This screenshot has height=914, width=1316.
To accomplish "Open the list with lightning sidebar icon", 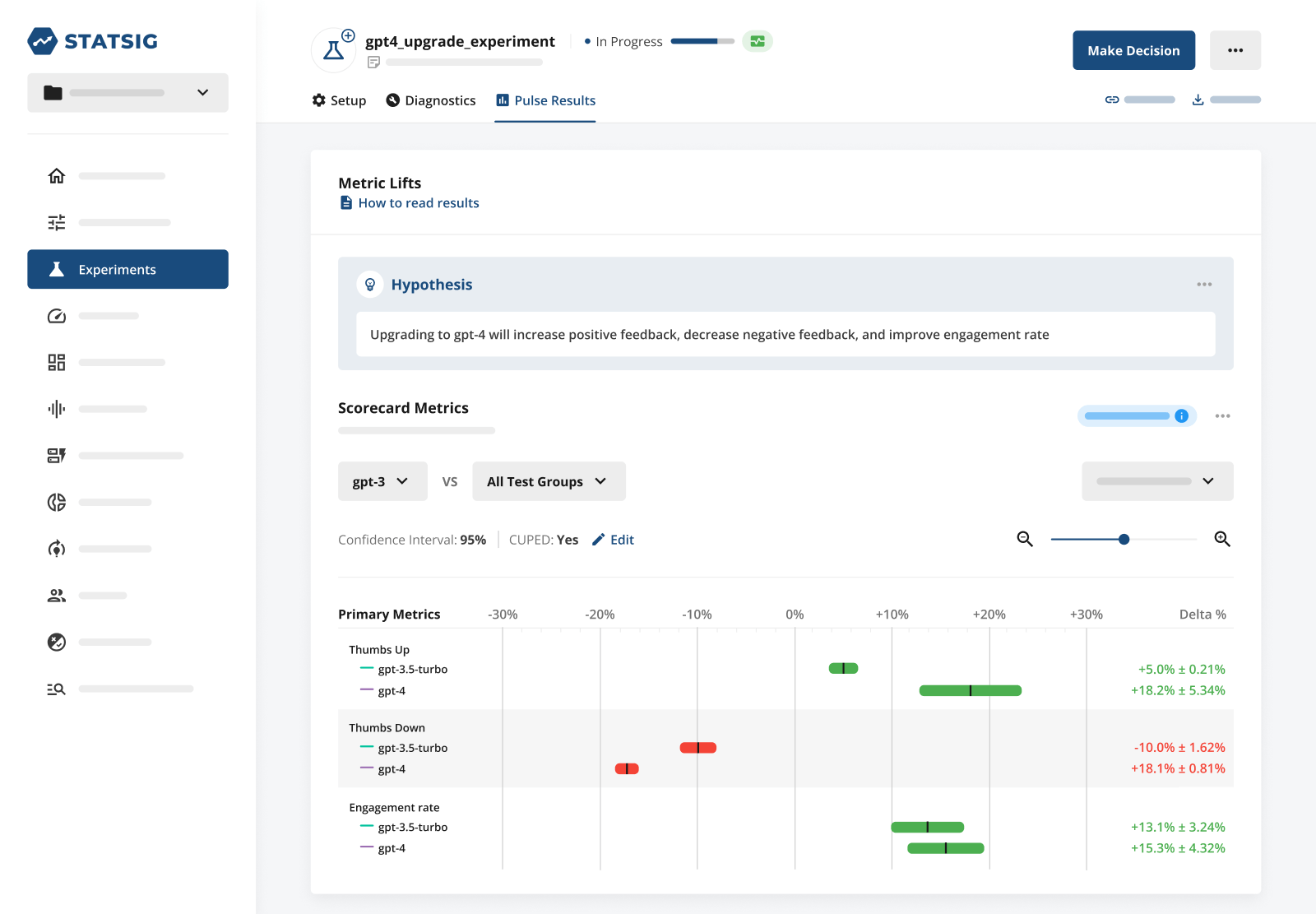I will click(56, 456).
